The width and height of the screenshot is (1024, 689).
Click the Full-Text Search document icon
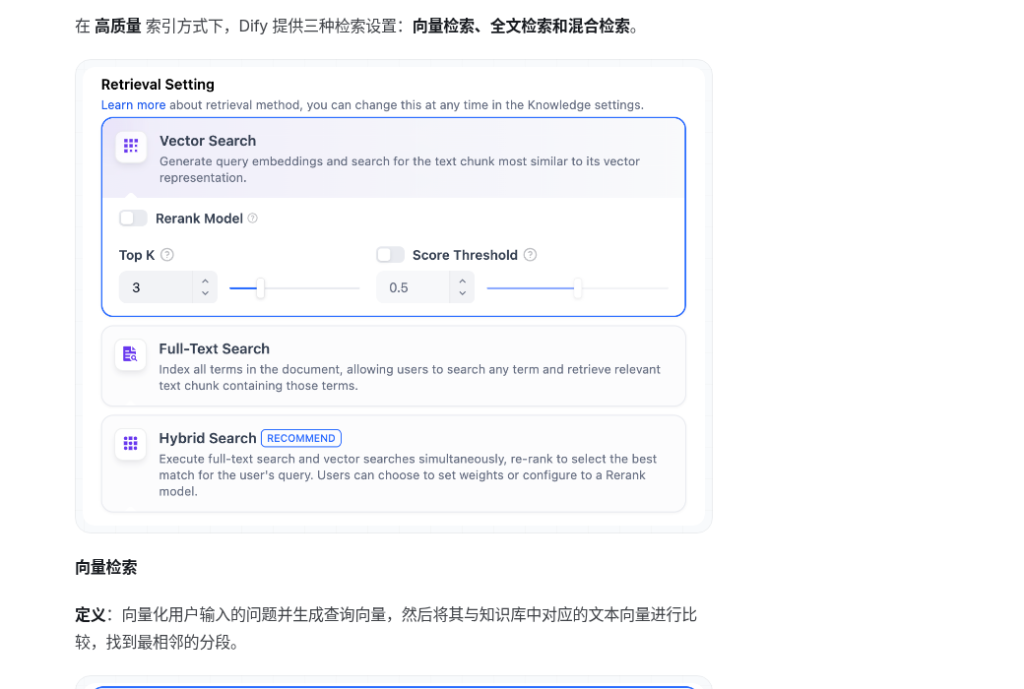[131, 354]
